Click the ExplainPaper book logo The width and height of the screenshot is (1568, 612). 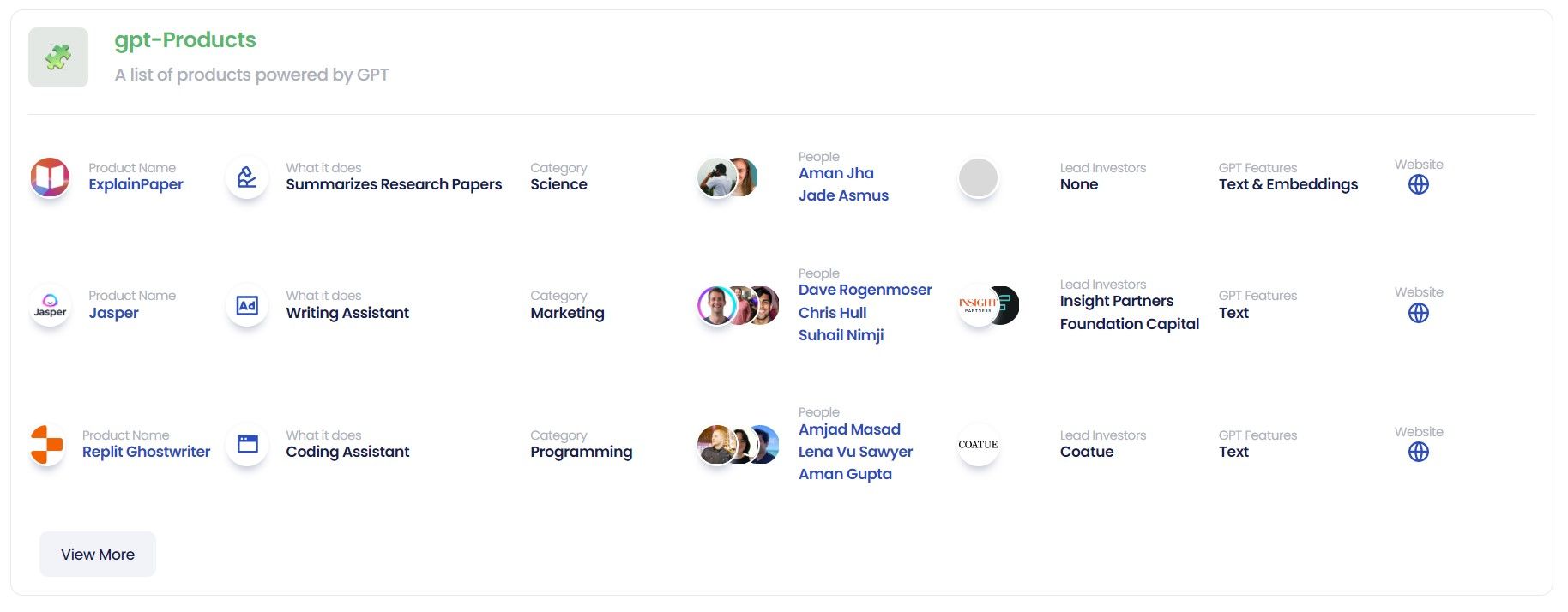(x=50, y=177)
